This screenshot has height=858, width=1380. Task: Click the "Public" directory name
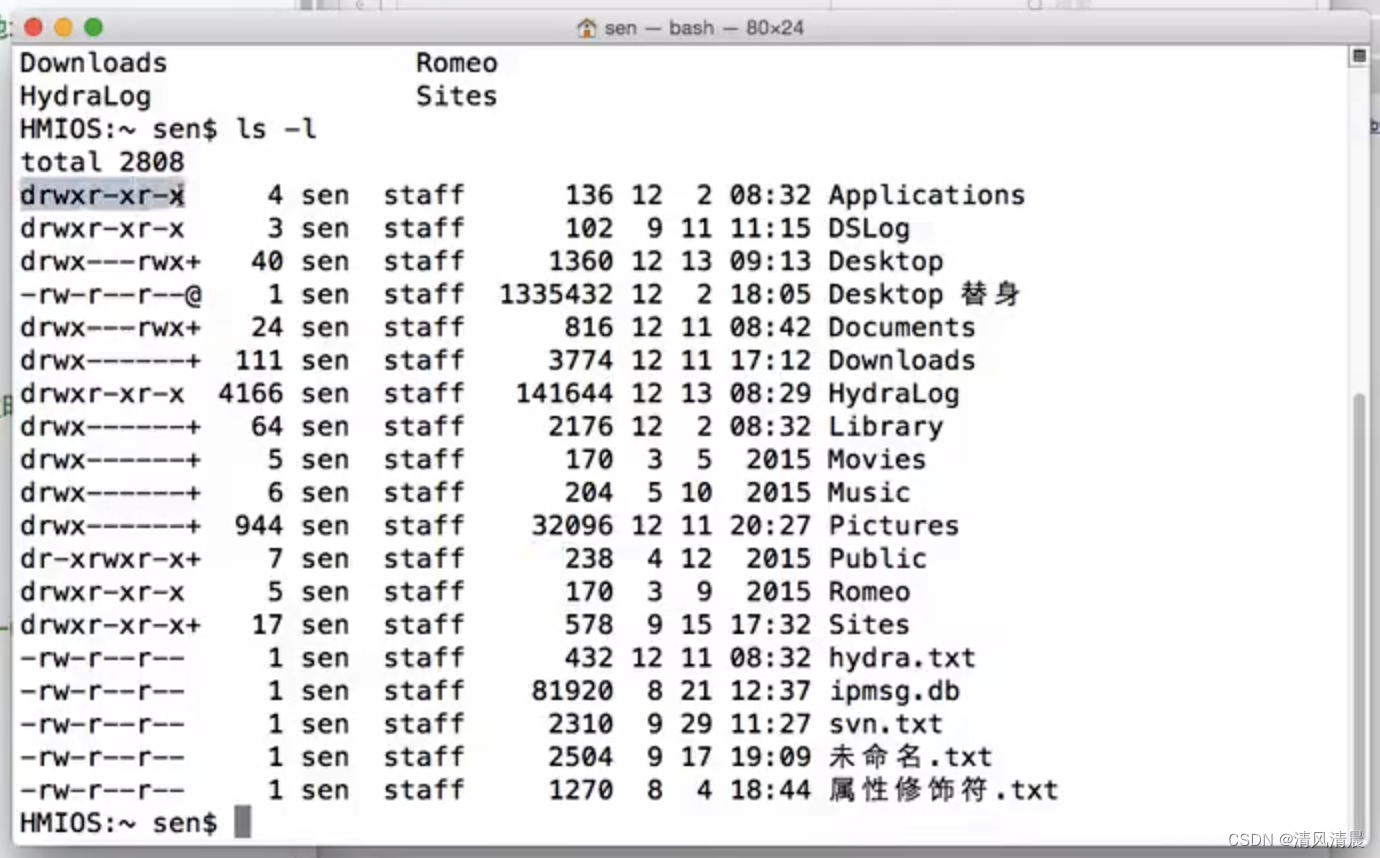click(x=876, y=558)
